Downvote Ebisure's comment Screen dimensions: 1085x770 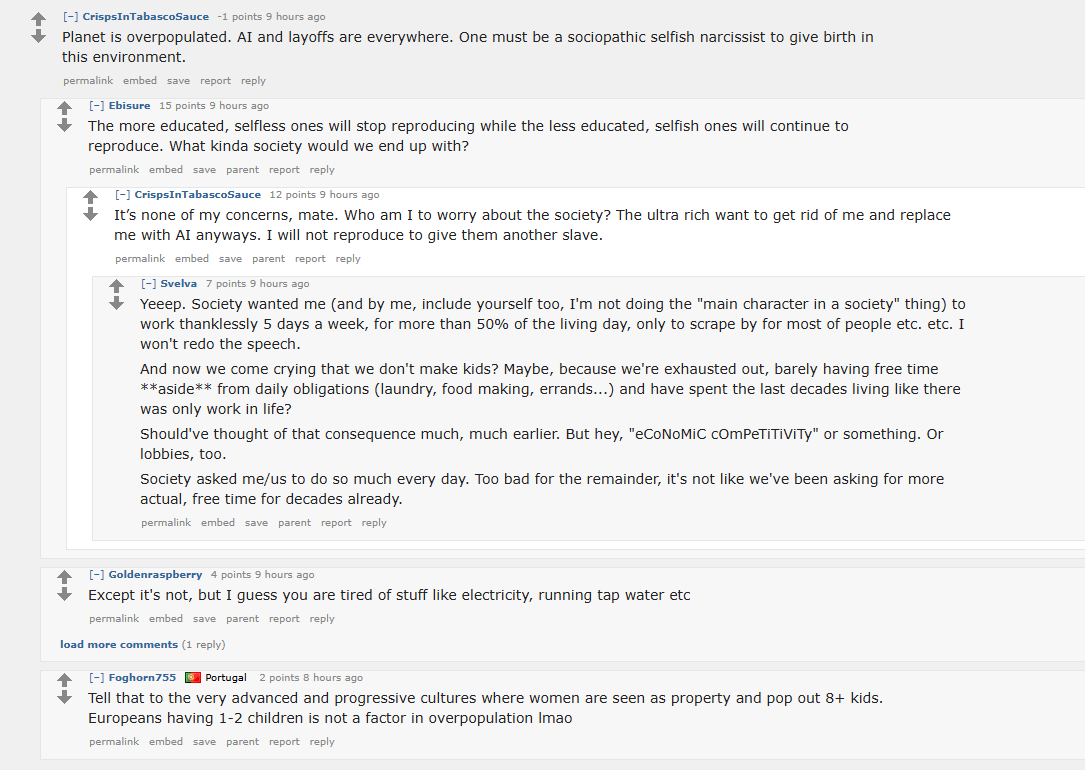coord(64,125)
